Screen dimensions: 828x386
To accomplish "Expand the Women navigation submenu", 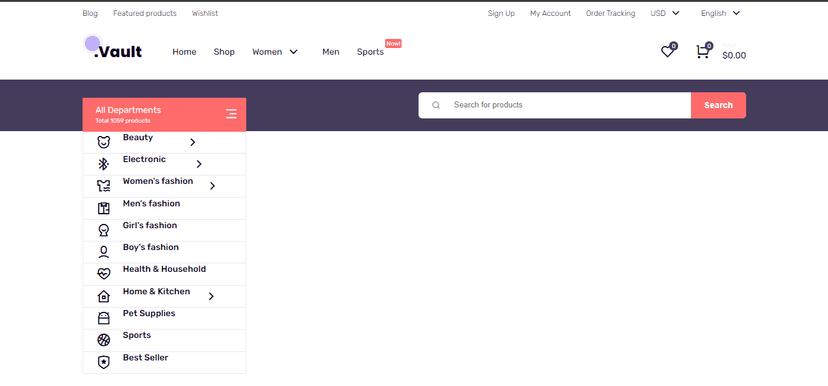I will pos(294,52).
